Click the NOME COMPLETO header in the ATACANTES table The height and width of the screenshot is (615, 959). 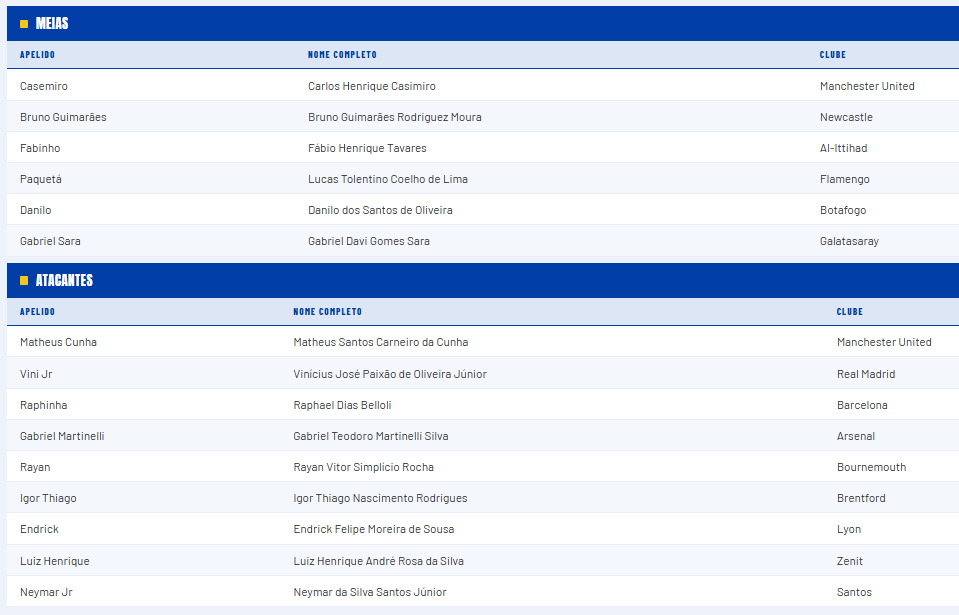point(327,312)
